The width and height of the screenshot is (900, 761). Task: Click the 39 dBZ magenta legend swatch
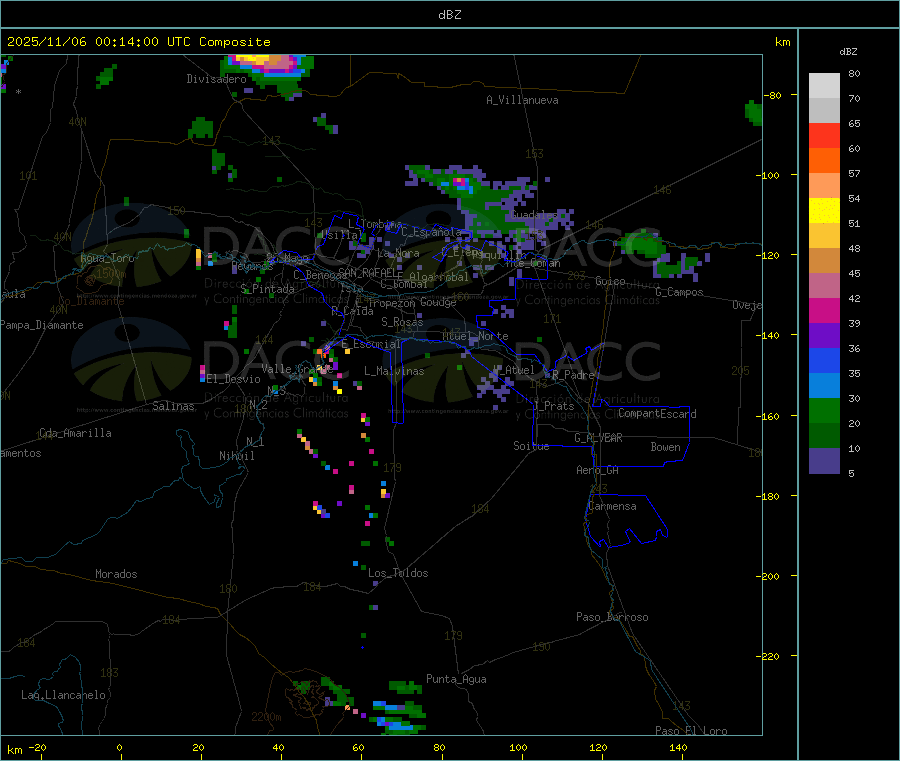point(824,310)
